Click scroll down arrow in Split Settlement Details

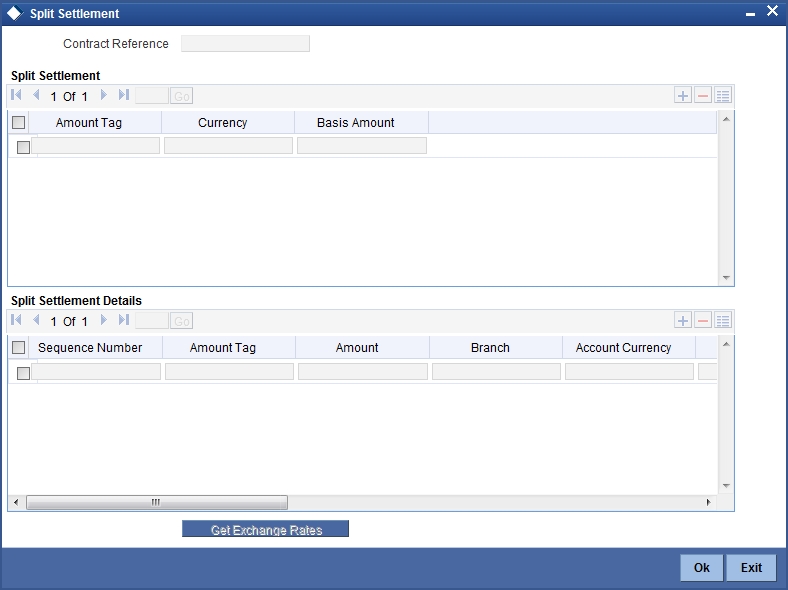[726, 485]
